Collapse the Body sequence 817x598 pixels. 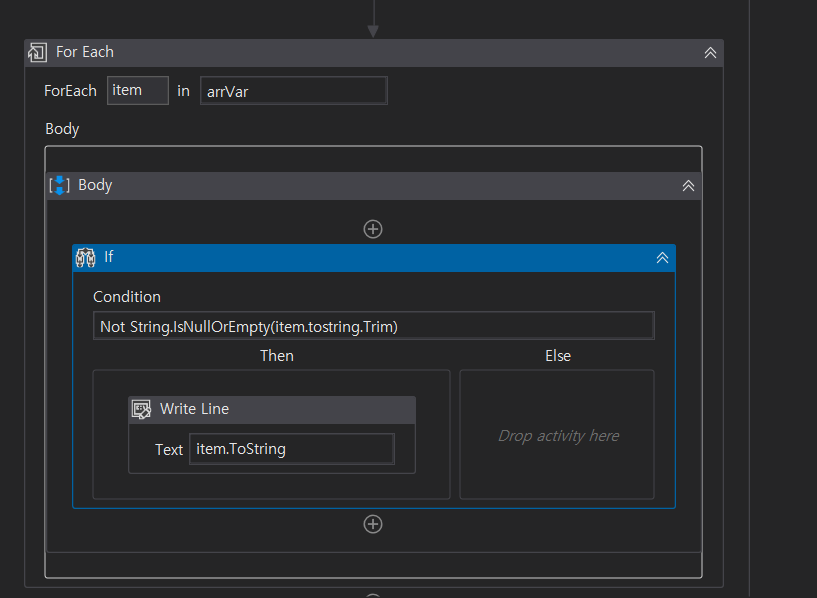[688, 185]
